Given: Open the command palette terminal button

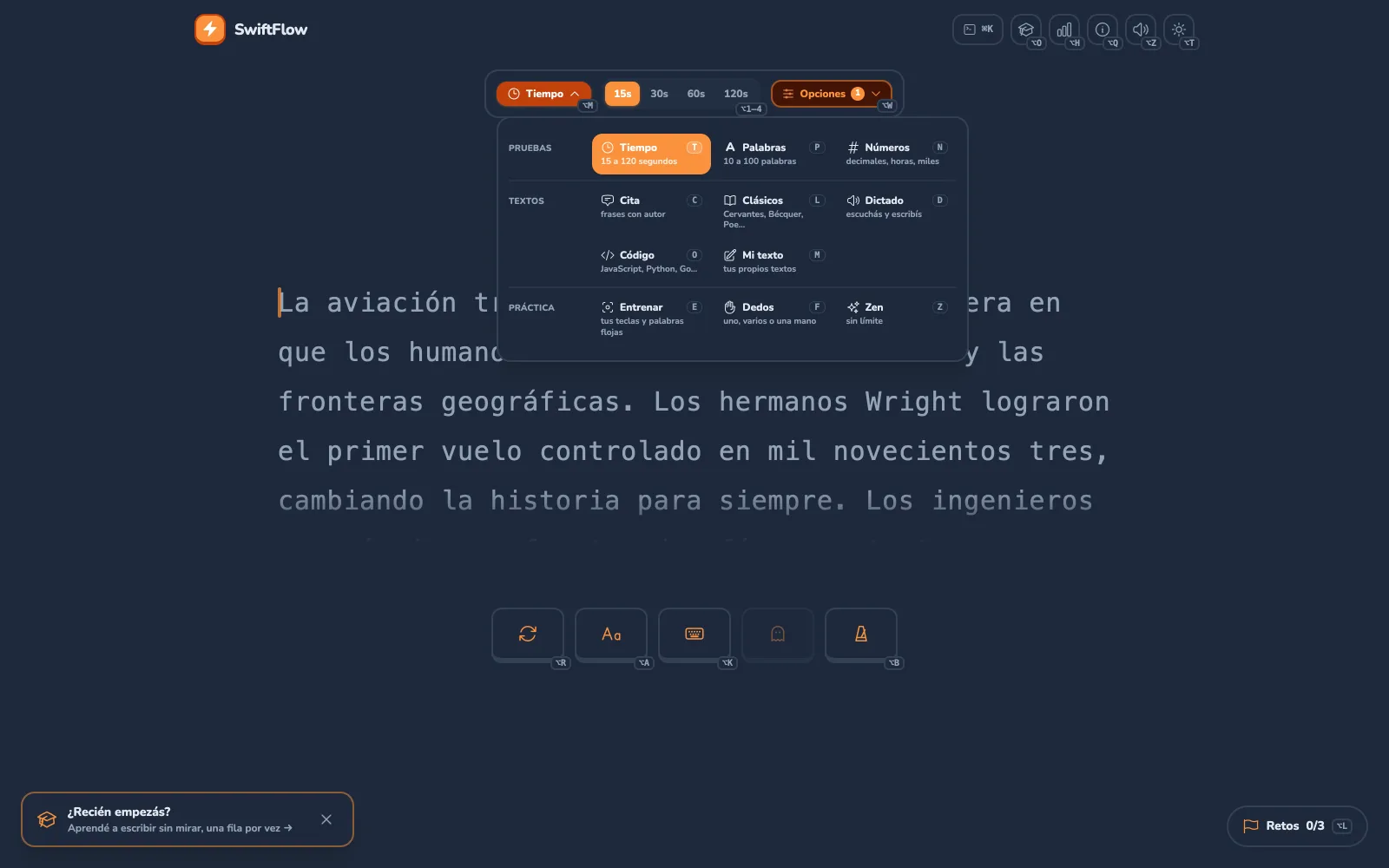Looking at the screenshot, I should (x=978, y=30).
